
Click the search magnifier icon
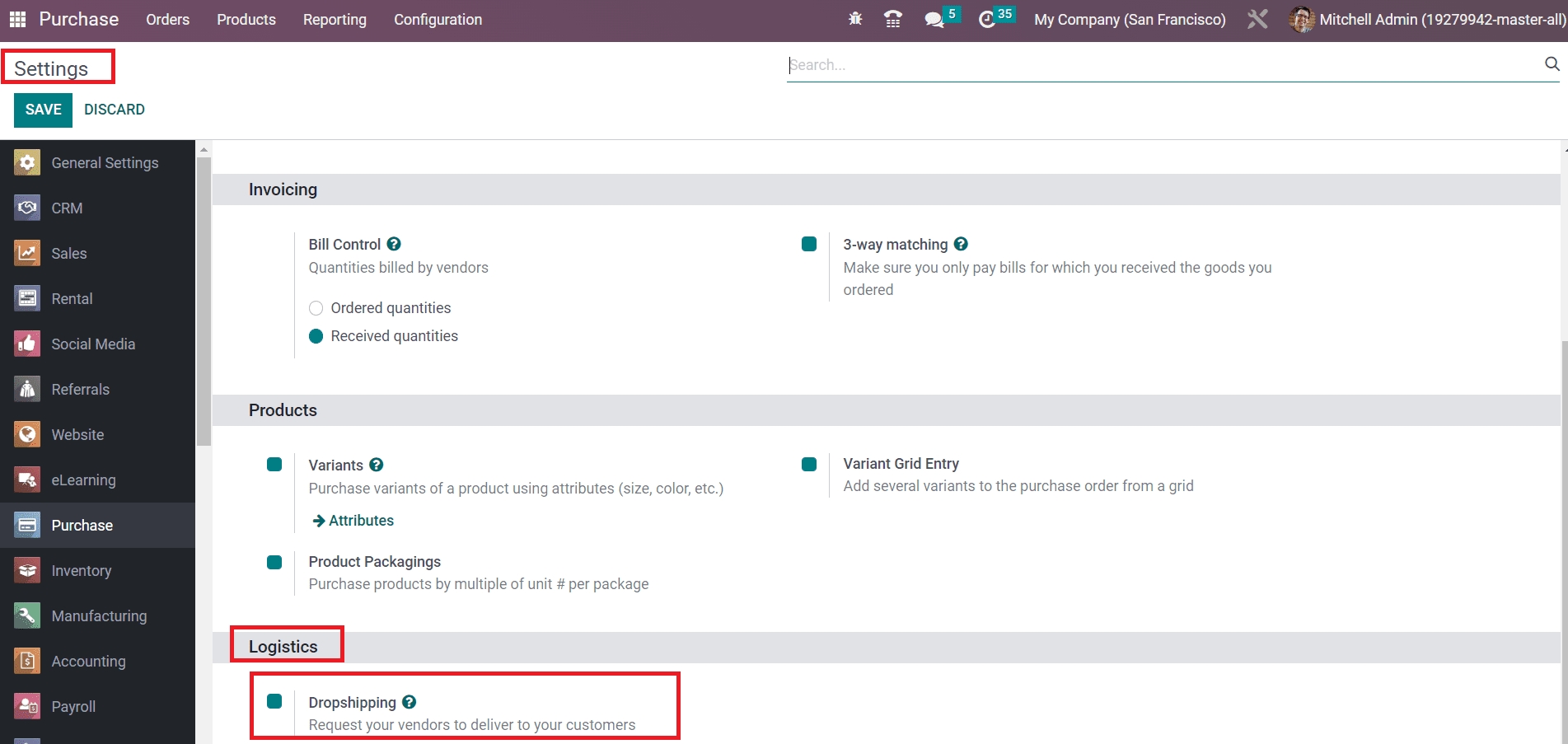click(x=1552, y=64)
